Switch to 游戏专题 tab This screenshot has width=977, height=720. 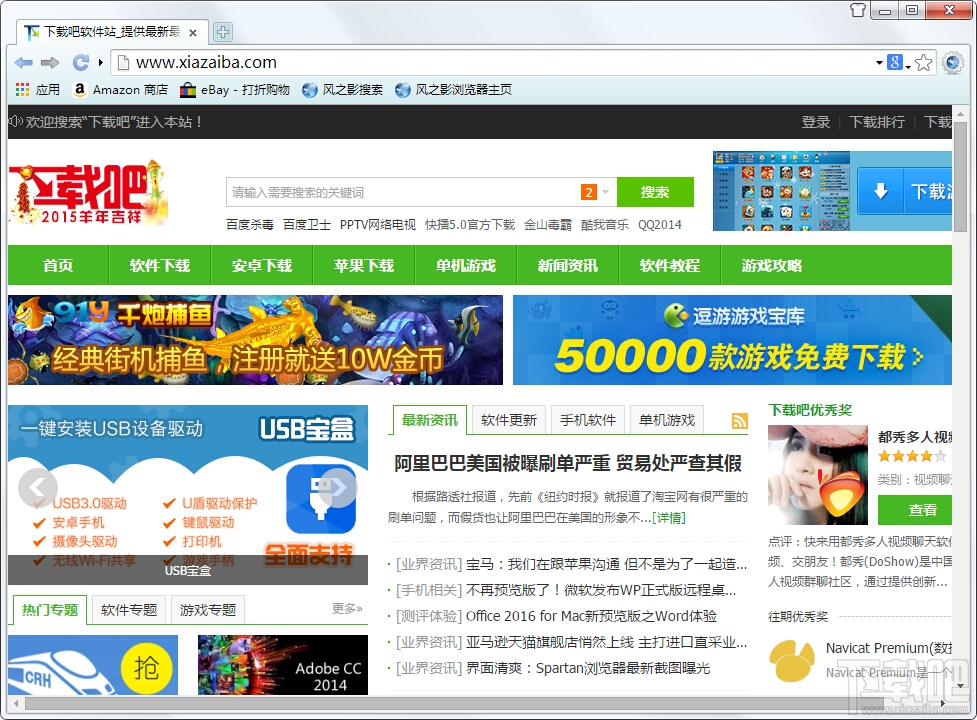[x=208, y=609]
